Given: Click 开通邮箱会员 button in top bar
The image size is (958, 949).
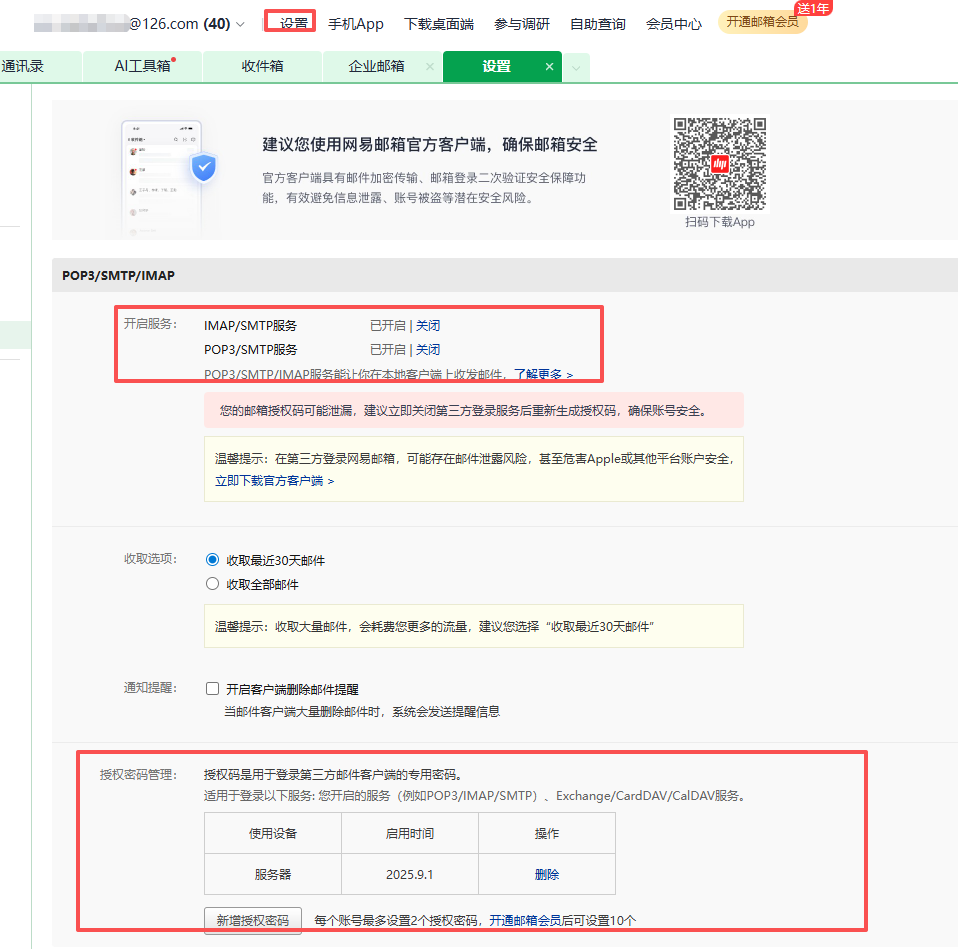Looking at the screenshot, I should 762,22.
